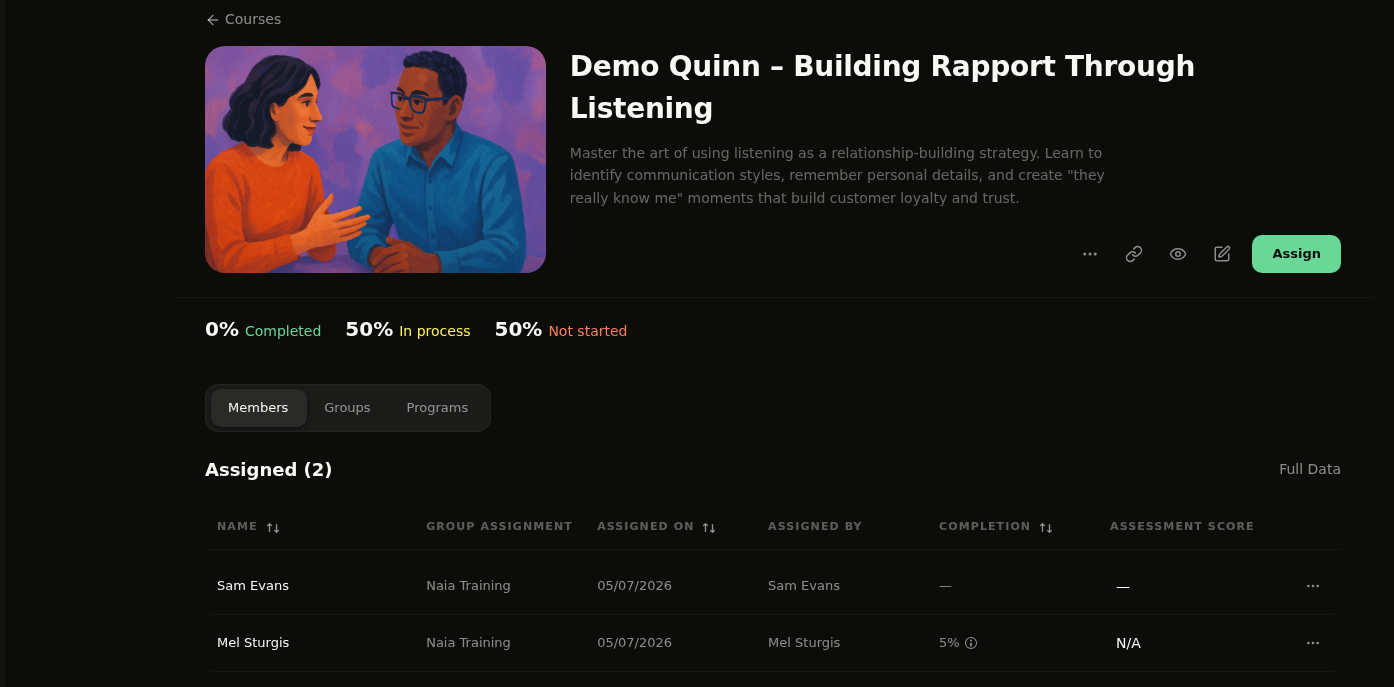Select the Sam Evans name cell
Screen dimensions: 1394x687
[x=253, y=586]
